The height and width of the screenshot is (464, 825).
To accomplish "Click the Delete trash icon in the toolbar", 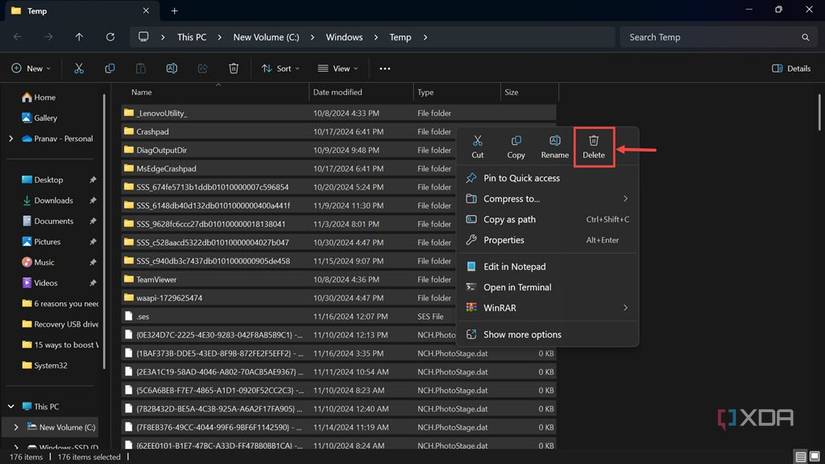I will 234,68.
